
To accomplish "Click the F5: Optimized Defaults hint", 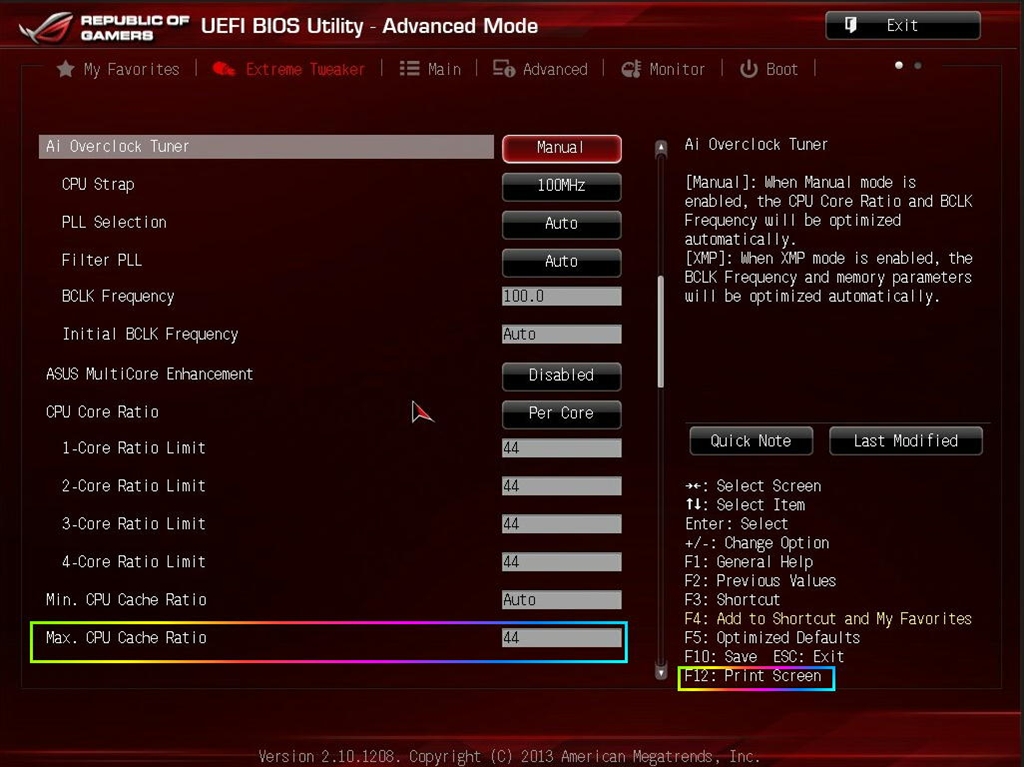I will (773, 638).
